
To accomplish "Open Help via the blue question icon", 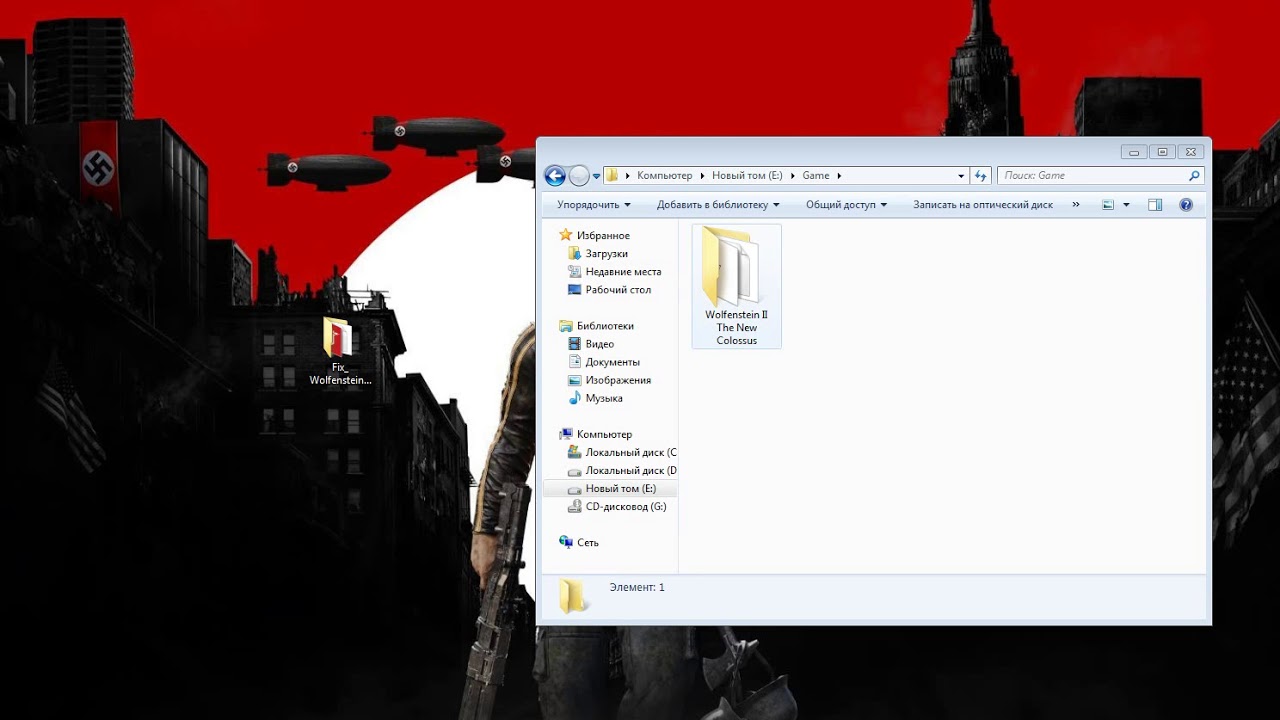I will coord(1186,205).
